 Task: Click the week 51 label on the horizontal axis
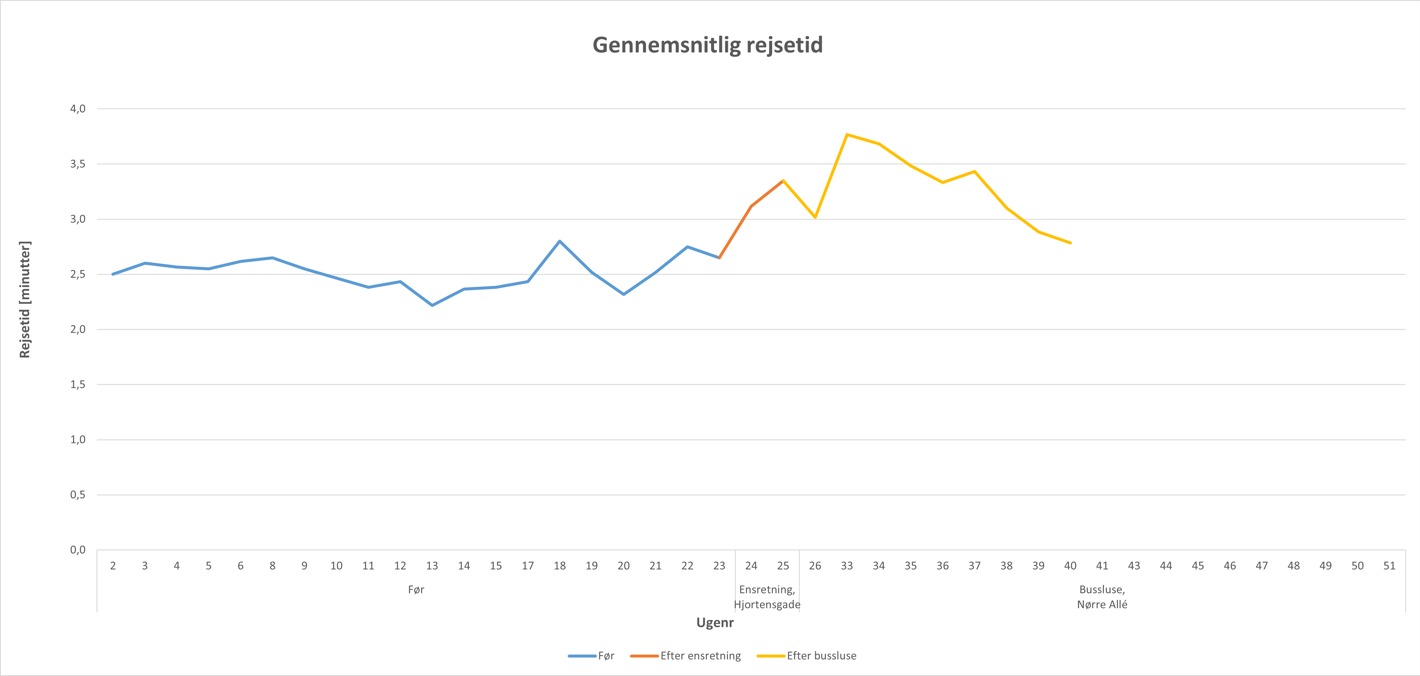(1389, 566)
